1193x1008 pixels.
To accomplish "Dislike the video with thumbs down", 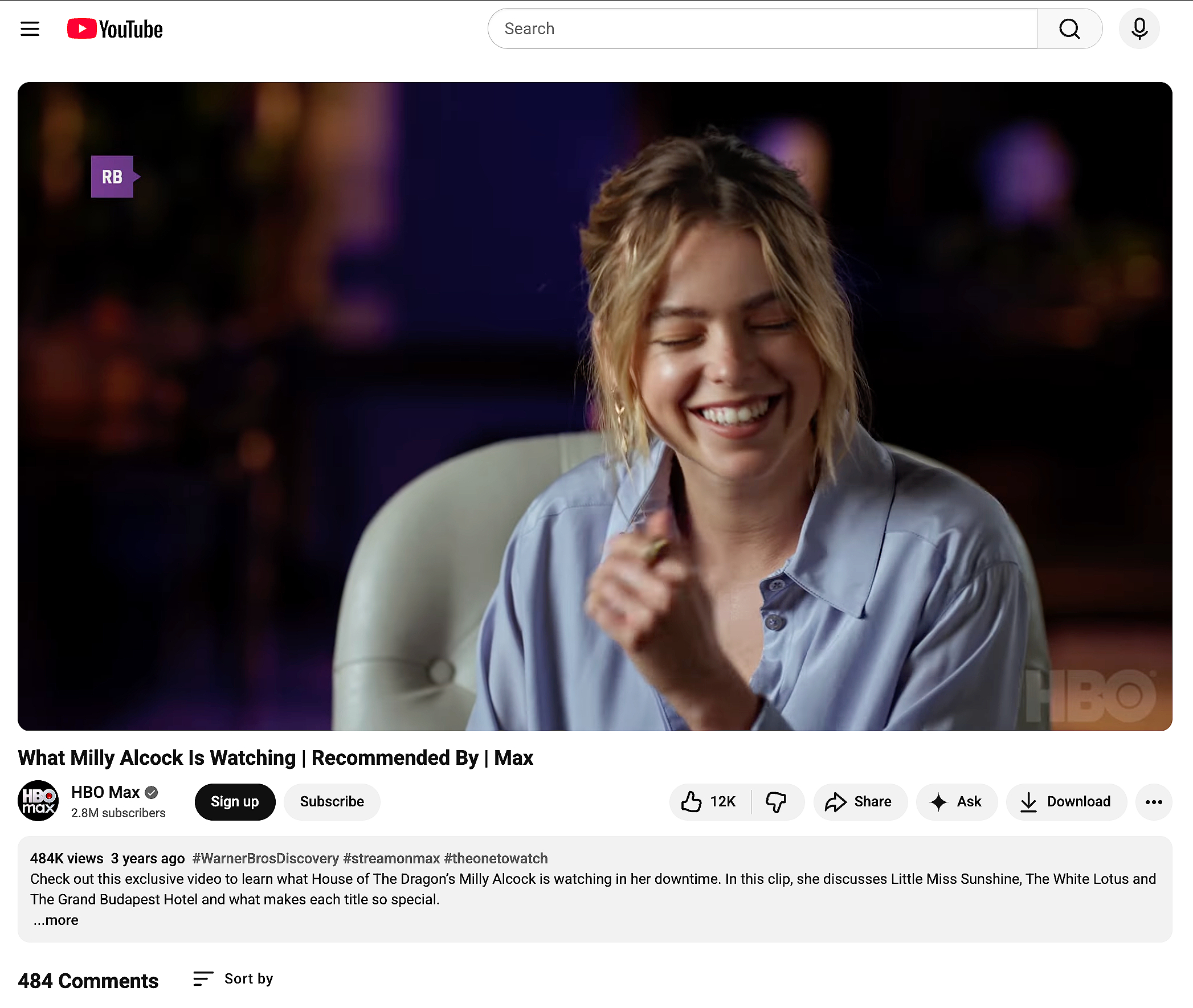I will [x=776, y=802].
